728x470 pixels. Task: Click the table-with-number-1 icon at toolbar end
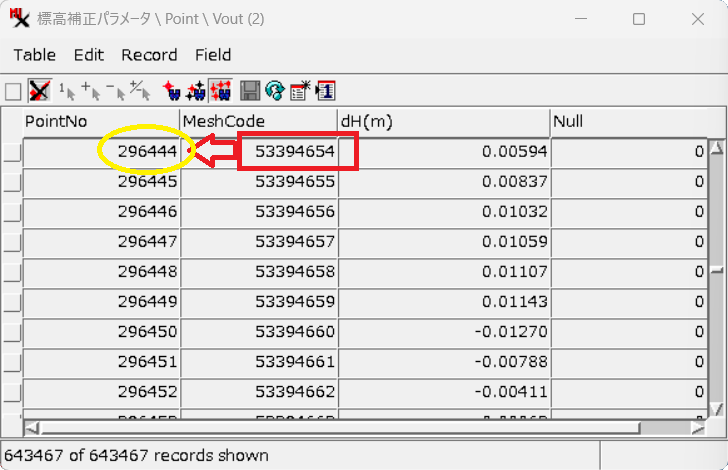(325, 91)
